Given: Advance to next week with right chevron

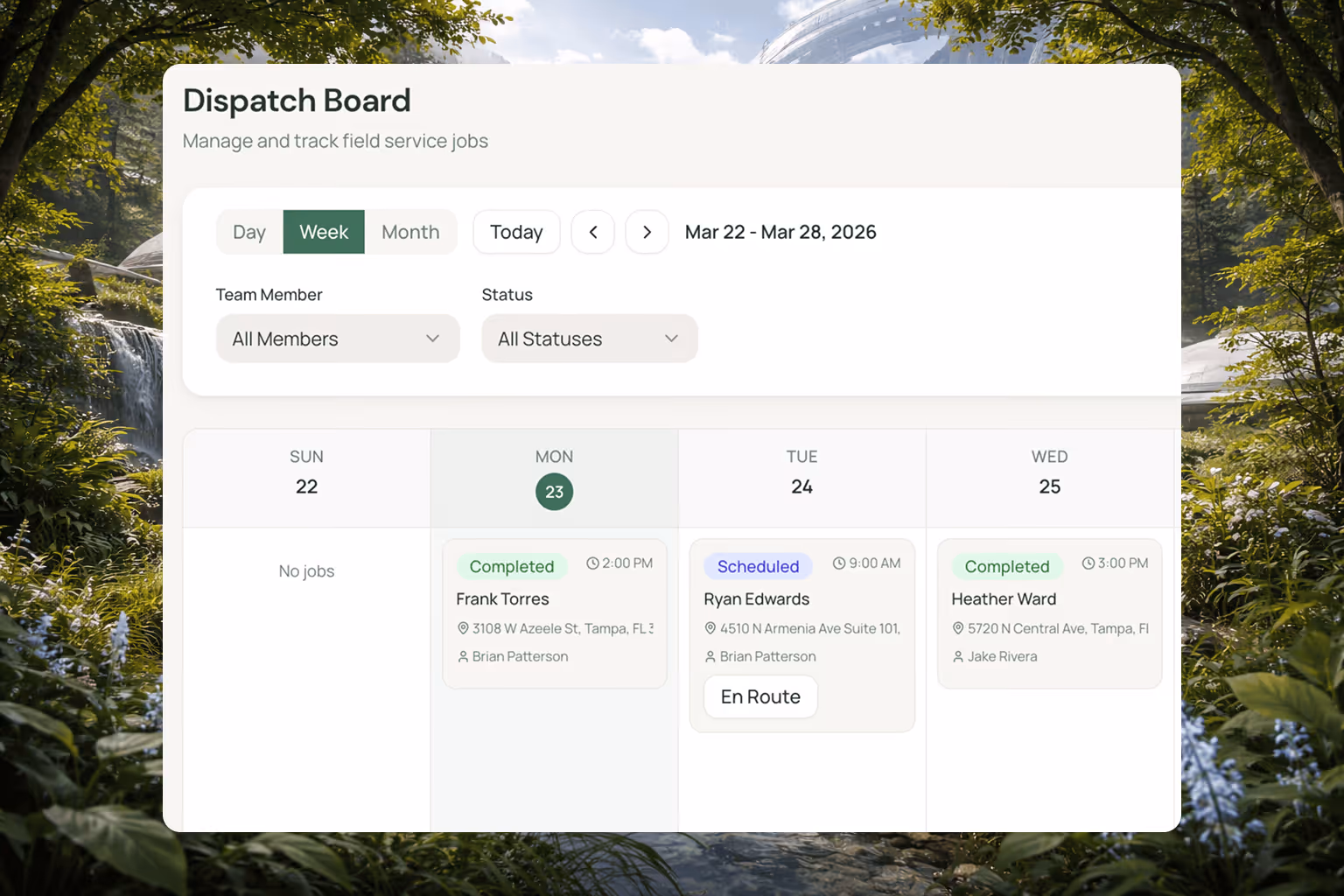Looking at the screenshot, I should [x=647, y=232].
